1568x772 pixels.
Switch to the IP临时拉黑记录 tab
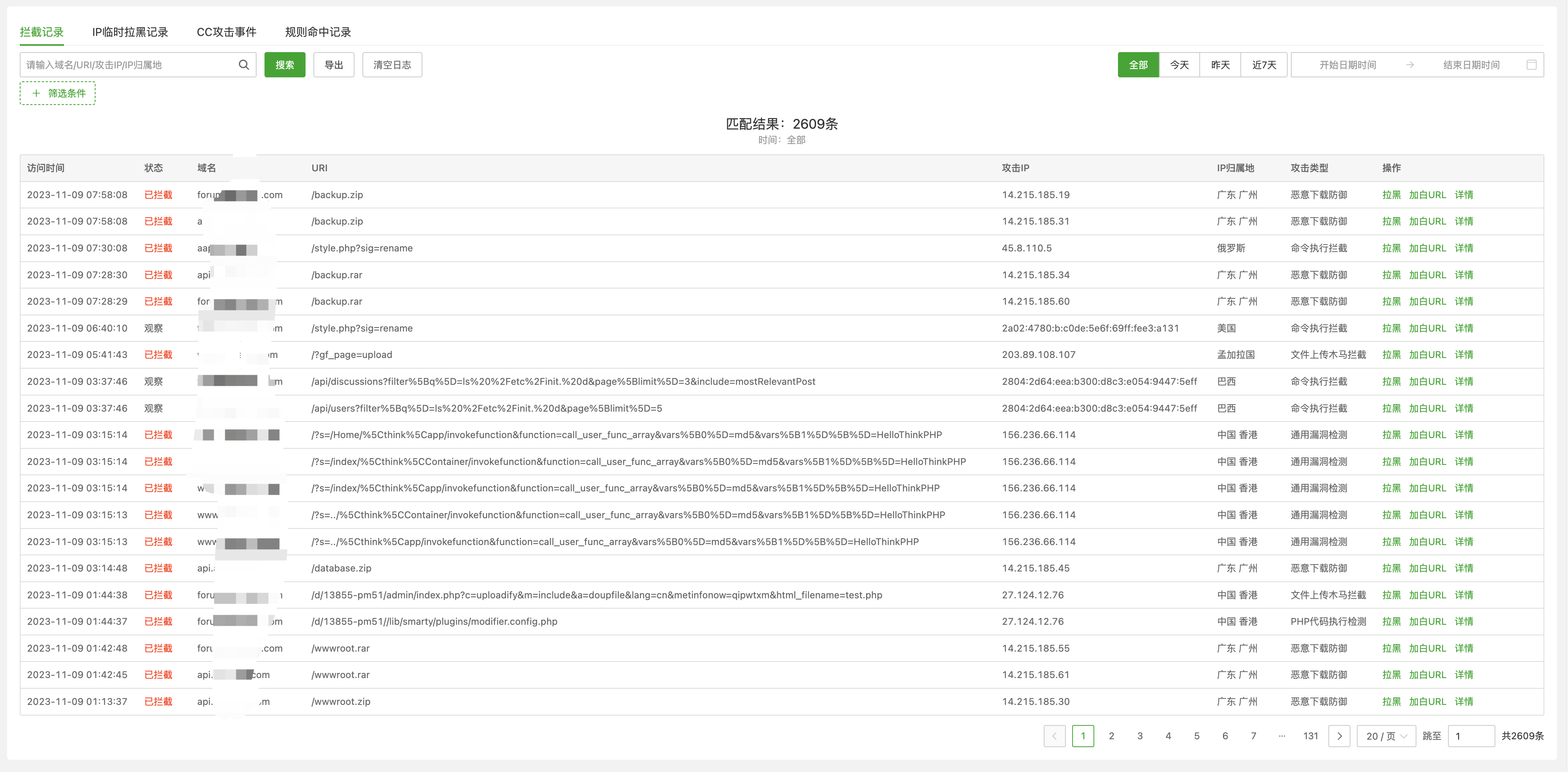click(x=129, y=32)
